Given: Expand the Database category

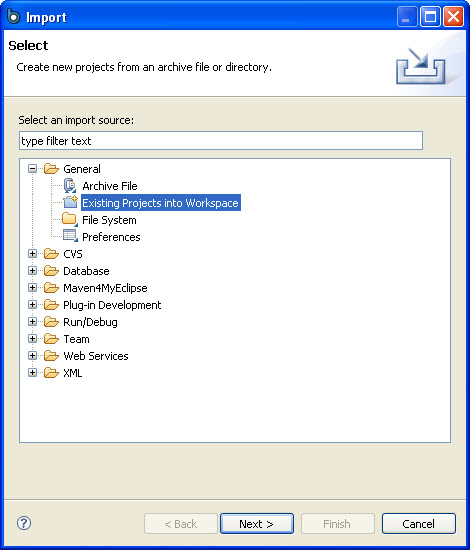Looking at the screenshot, I should (32, 270).
